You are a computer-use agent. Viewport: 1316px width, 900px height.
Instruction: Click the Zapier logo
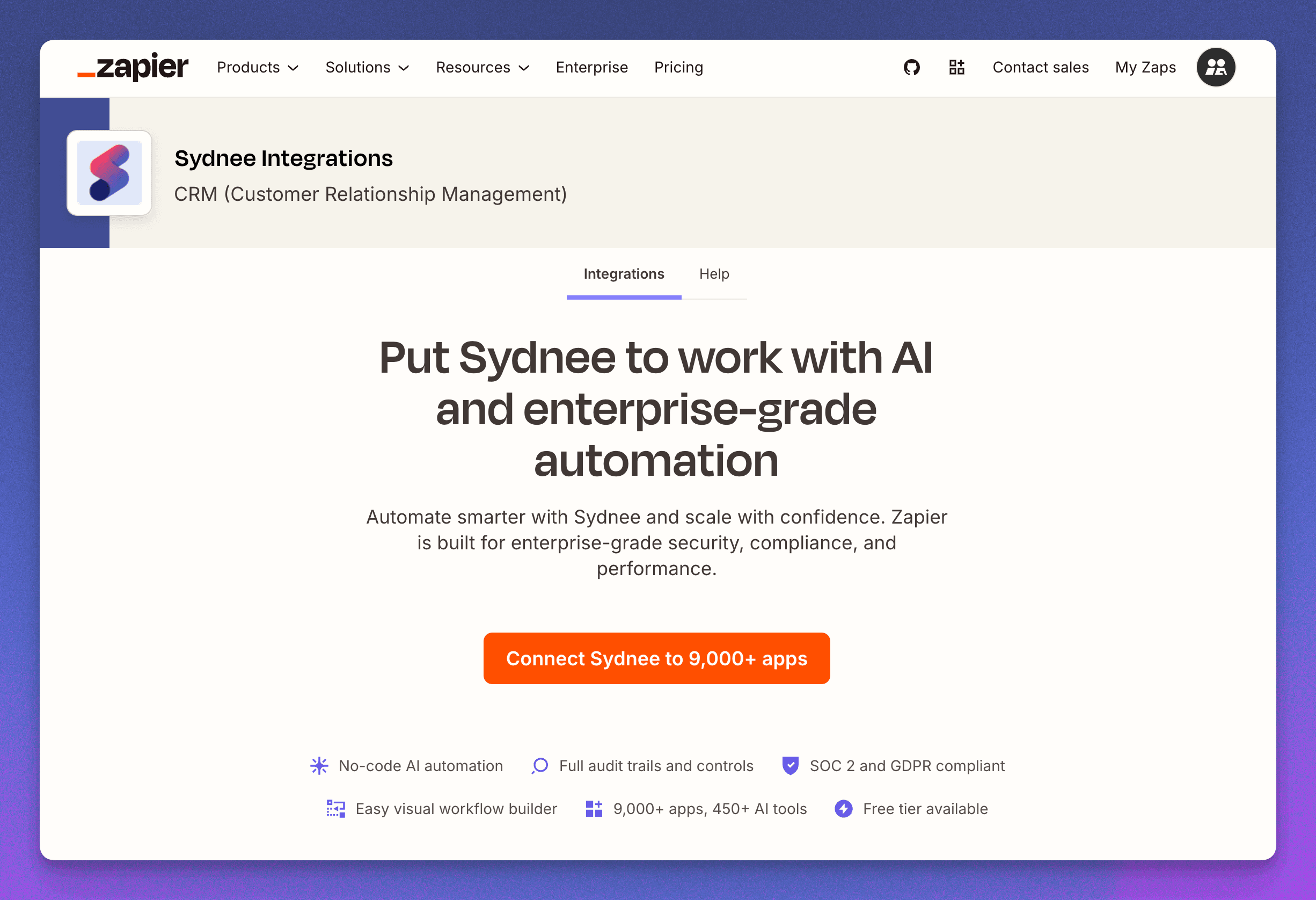133,68
